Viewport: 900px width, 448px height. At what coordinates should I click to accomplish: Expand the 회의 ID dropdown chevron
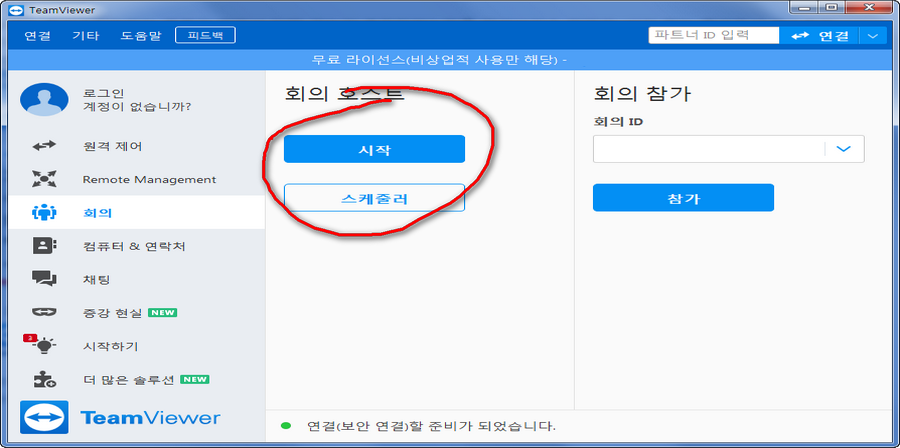click(843, 149)
